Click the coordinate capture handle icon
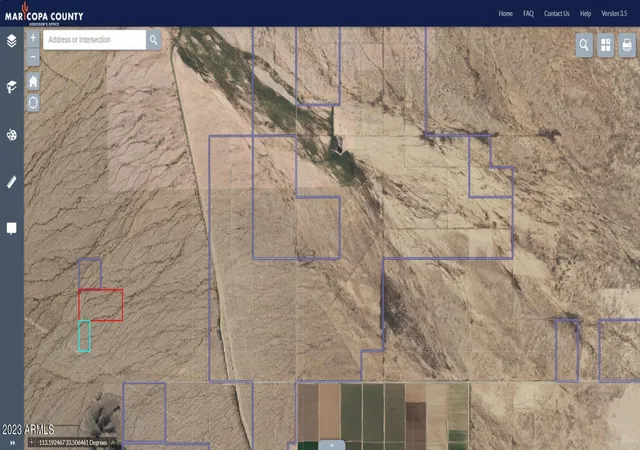The height and width of the screenshot is (450, 640). (32, 442)
